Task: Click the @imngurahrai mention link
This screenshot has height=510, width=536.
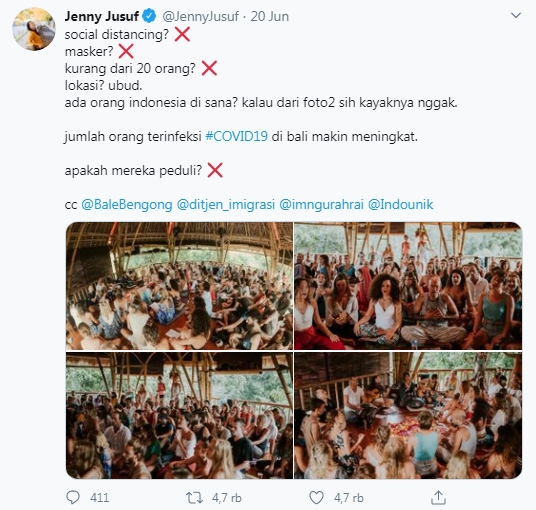Action: 321,204
